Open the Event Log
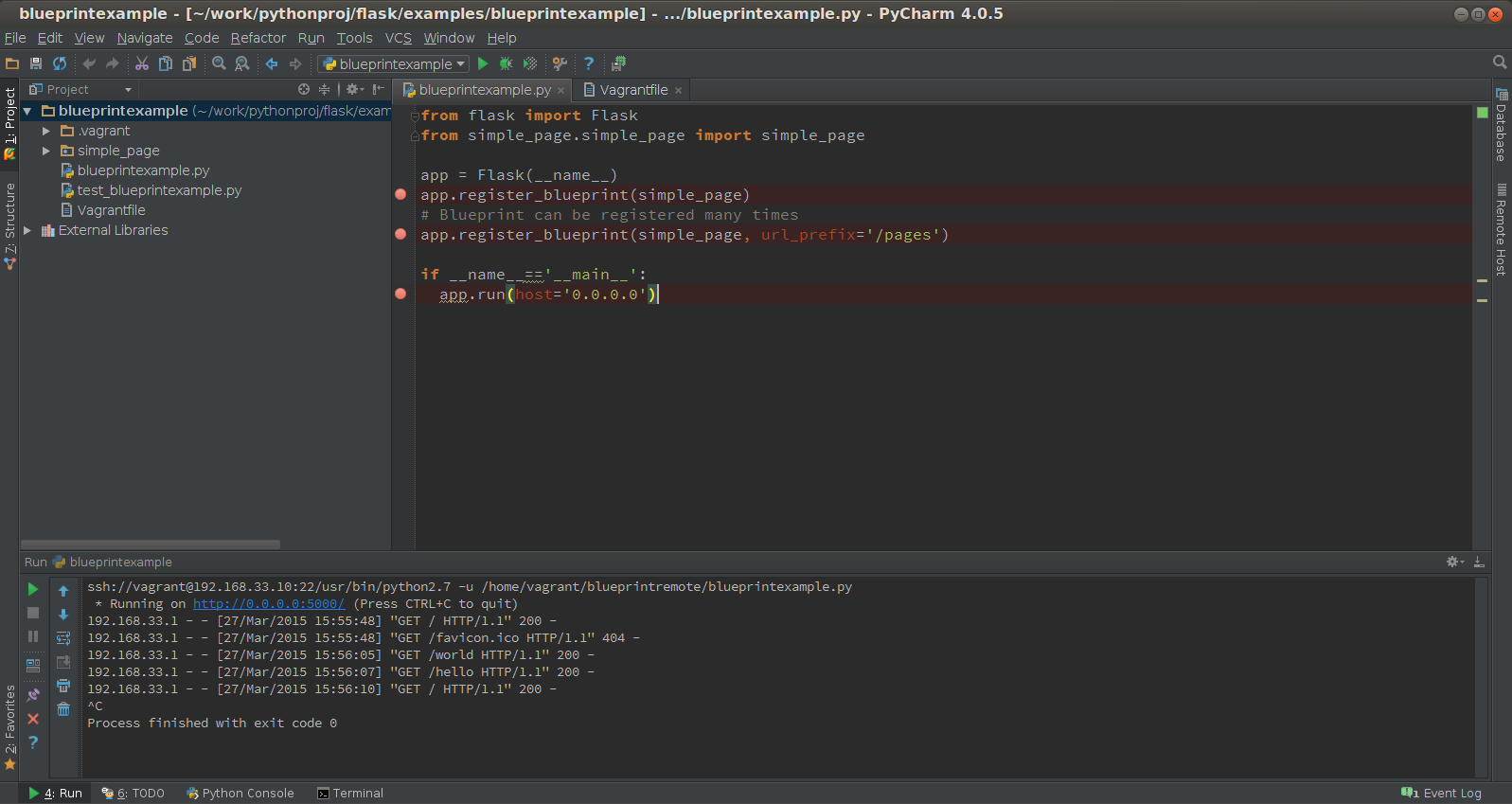Screen dimensions: 1512x804 tap(1441, 794)
